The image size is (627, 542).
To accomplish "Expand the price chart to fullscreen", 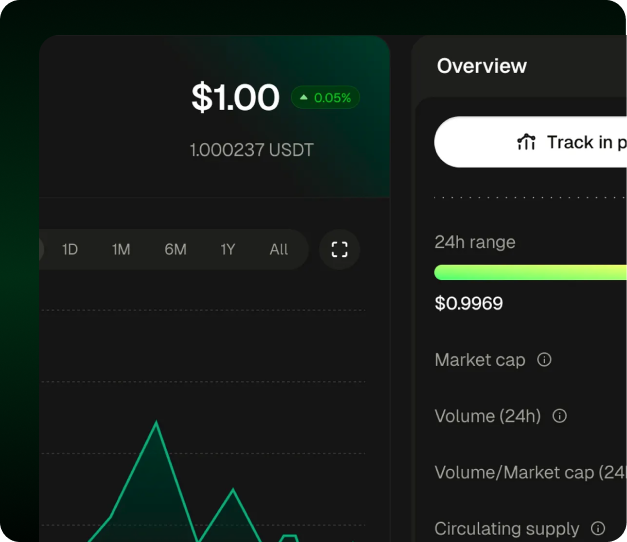I will 339,249.
